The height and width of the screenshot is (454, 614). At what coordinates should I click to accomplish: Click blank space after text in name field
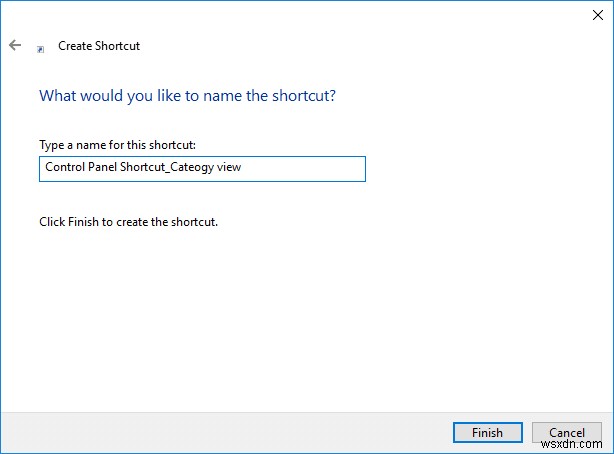[x=305, y=168]
